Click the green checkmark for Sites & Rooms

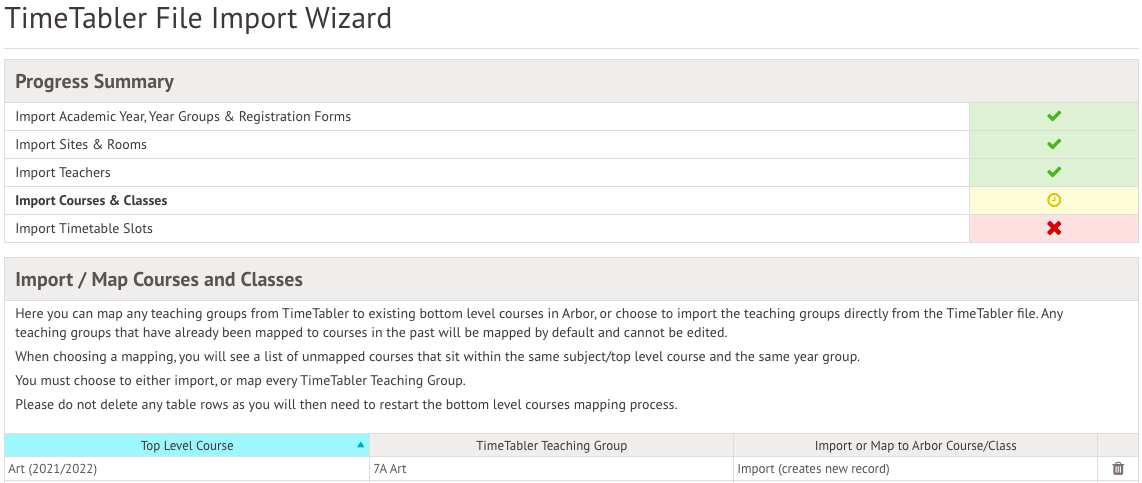click(x=1053, y=145)
